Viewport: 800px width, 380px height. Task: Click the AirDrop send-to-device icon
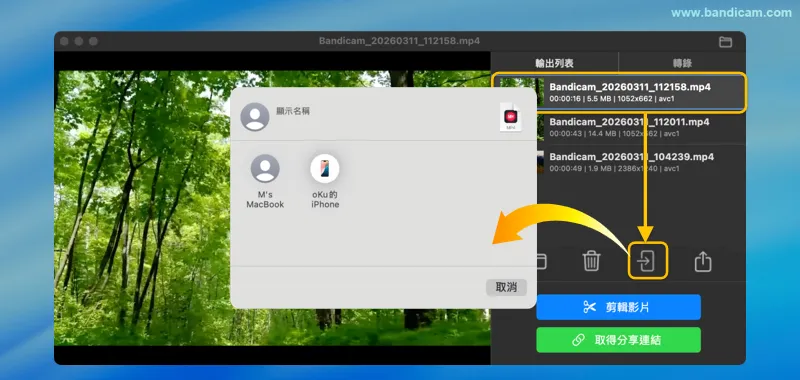click(647, 261)
